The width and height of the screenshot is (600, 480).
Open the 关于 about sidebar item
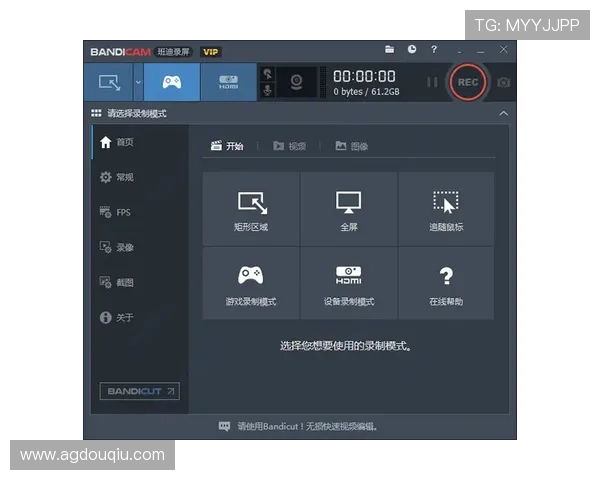click(x=140, y=317)
